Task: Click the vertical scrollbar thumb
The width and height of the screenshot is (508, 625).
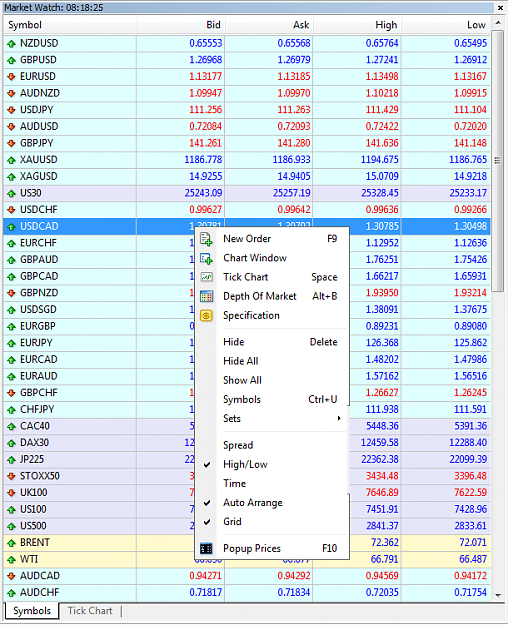Action: pos(498,161)
